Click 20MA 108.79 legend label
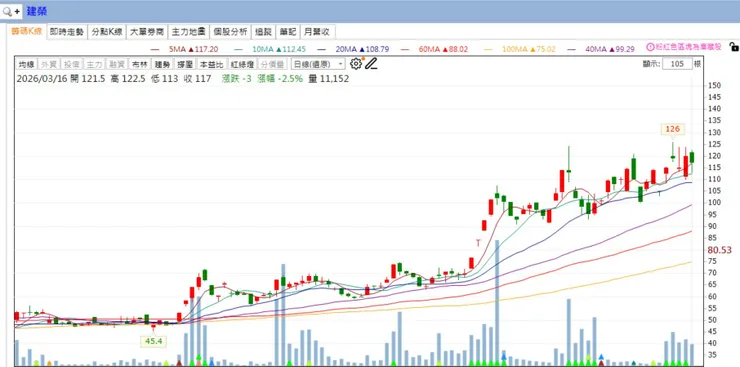Viewport: 740px width, 367px height. (x=363, y=49)
